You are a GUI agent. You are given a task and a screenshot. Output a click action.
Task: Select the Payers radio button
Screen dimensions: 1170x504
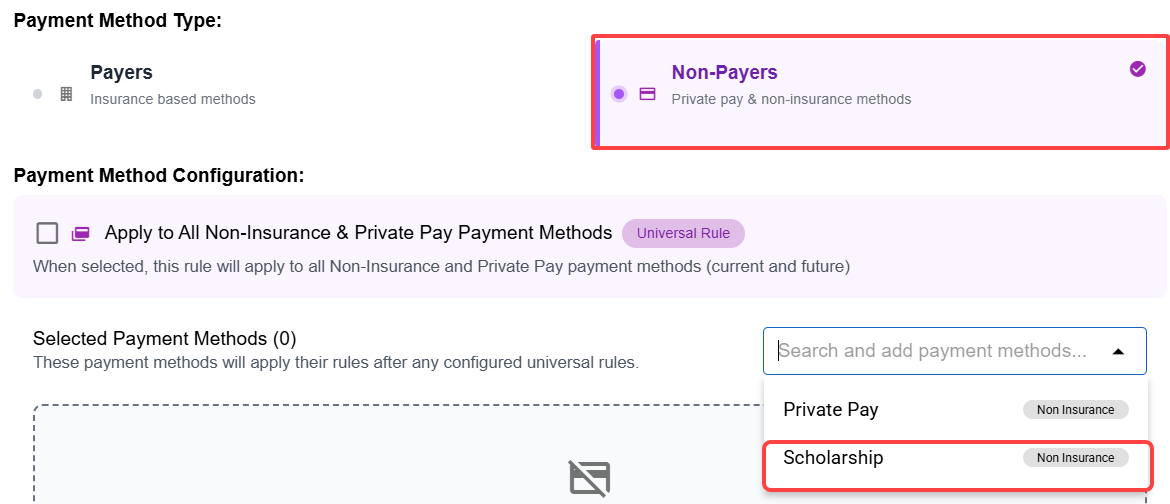(x=38, y=94)
